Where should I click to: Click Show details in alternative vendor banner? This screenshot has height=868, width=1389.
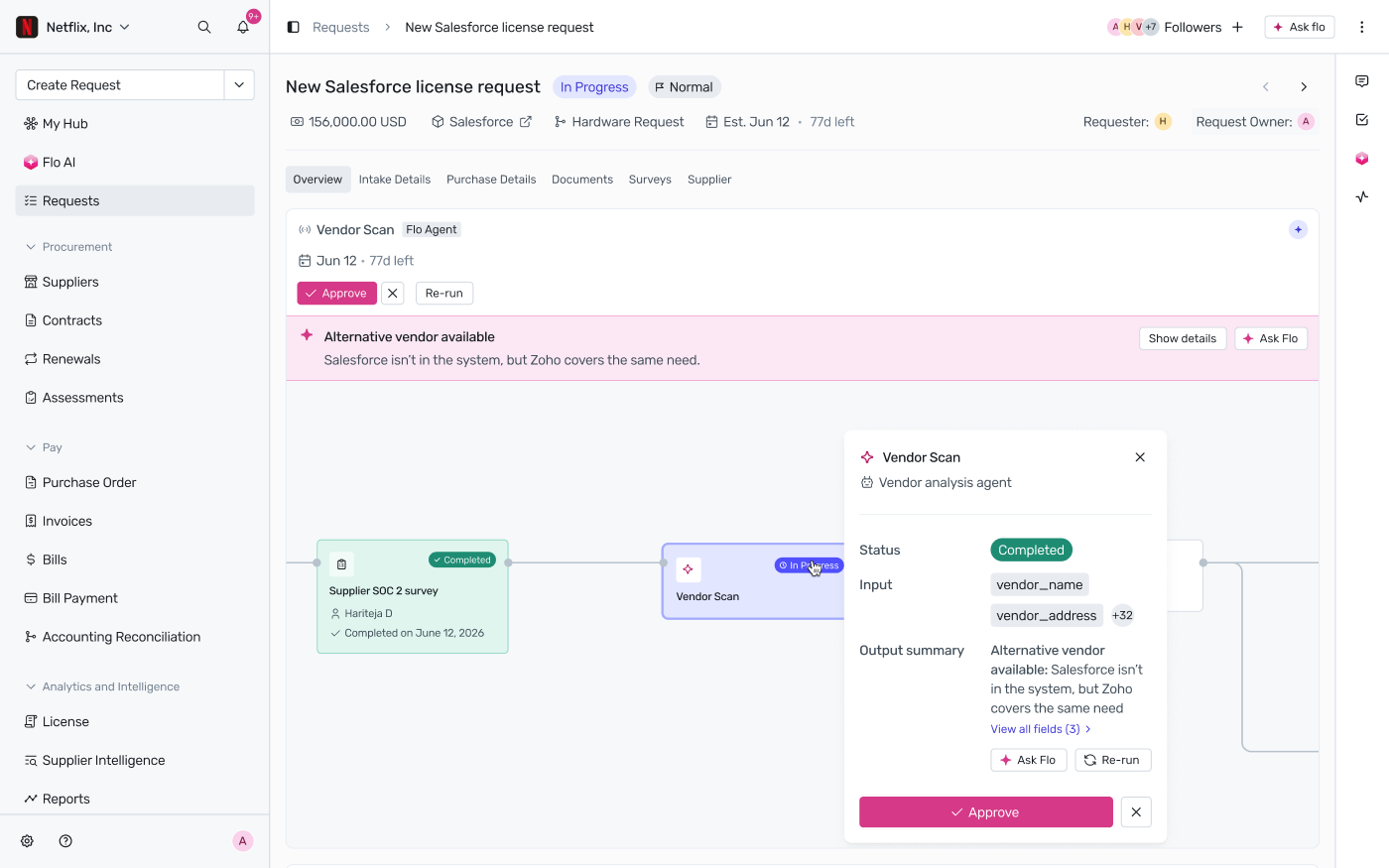[x=1183, y=338]
